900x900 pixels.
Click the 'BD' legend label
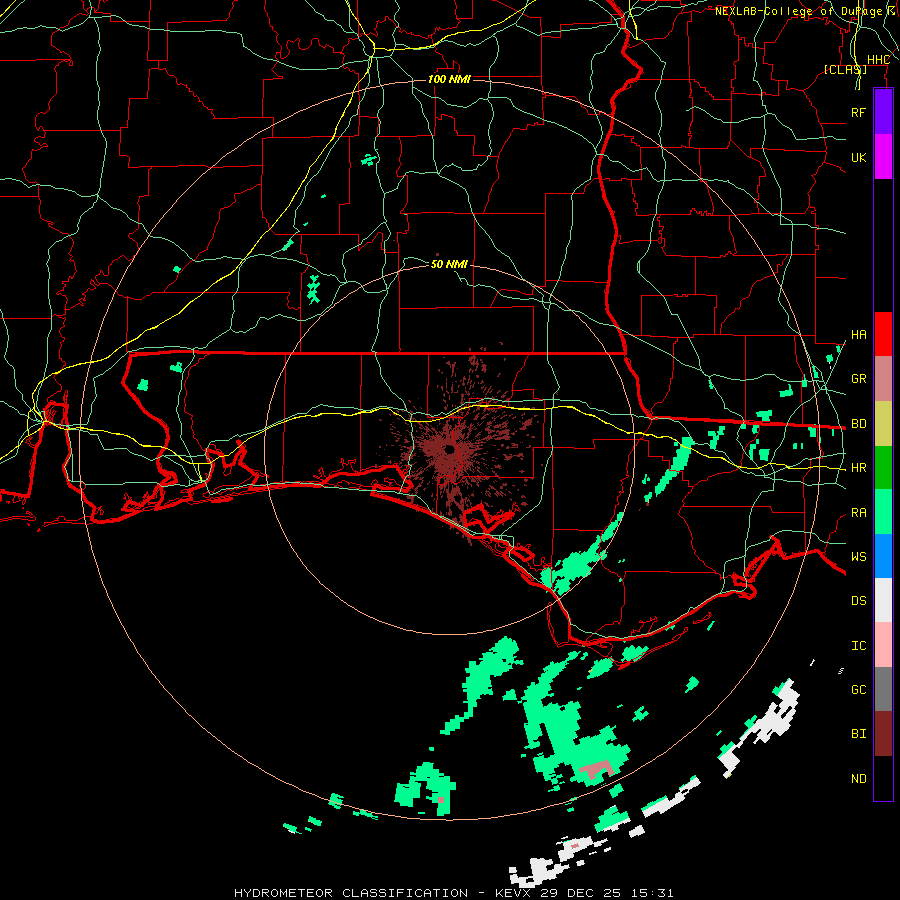coord(858,424)
